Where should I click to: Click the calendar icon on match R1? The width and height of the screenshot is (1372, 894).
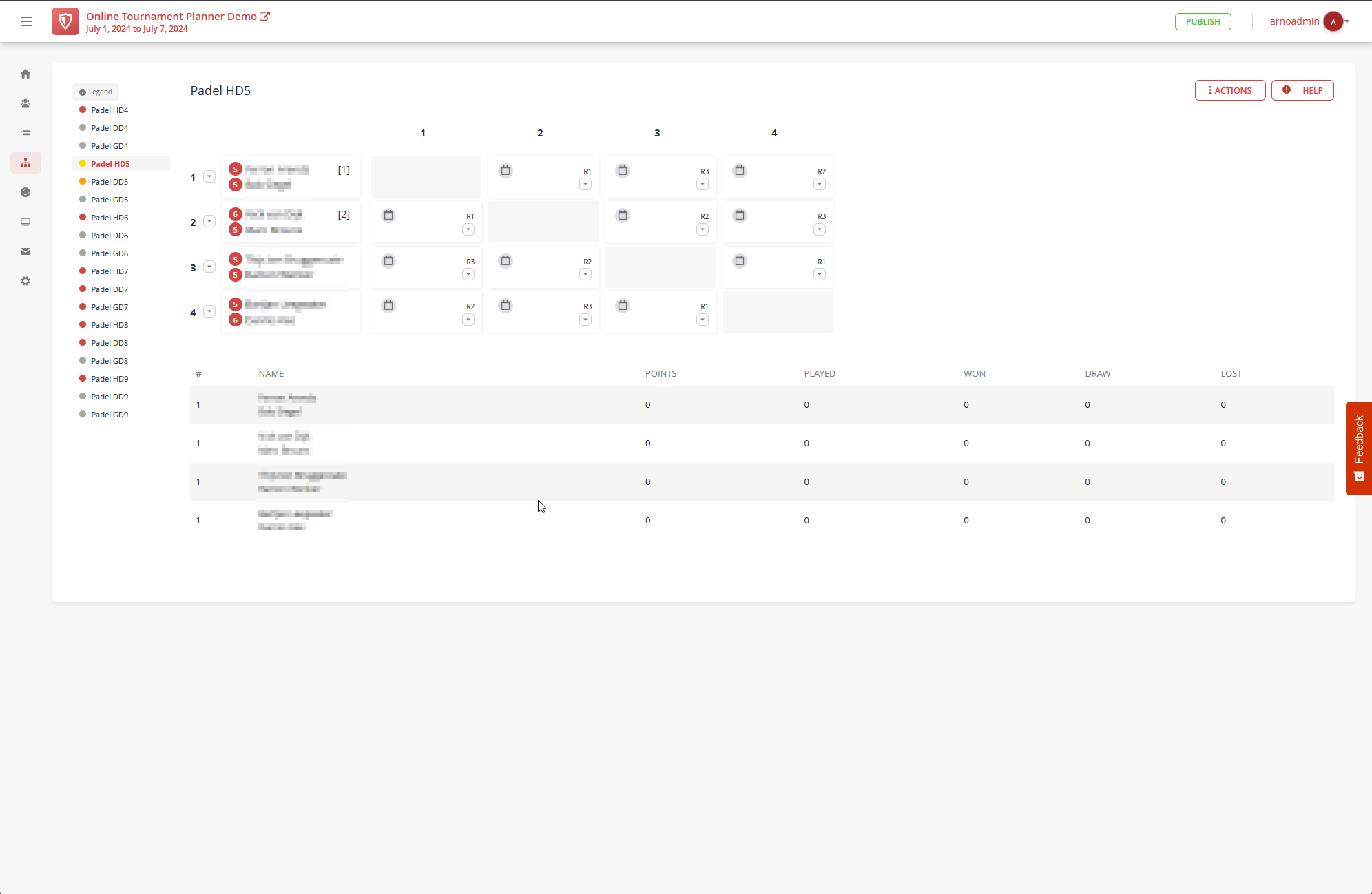point(506,170)
